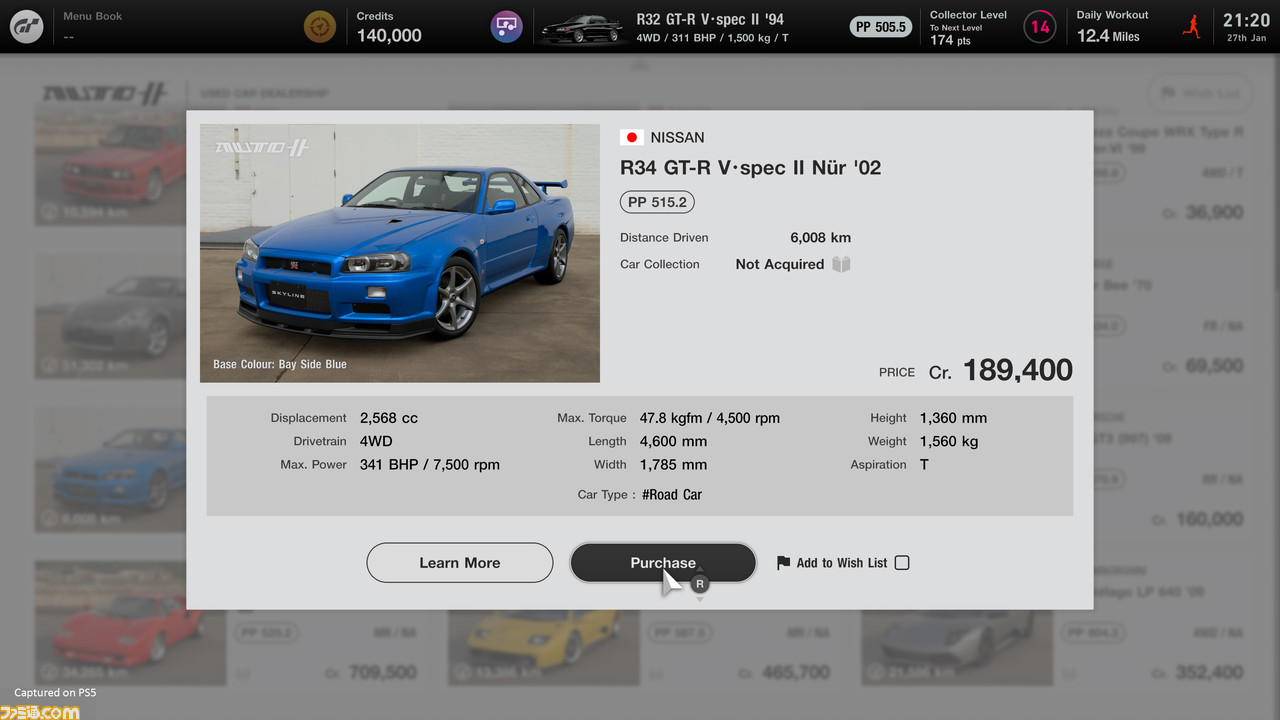Click the 47.8 kgfm / 4,500 rpm value
Image resolution: width=1280 pixels, height=720 pixels.
pos(710,418)
